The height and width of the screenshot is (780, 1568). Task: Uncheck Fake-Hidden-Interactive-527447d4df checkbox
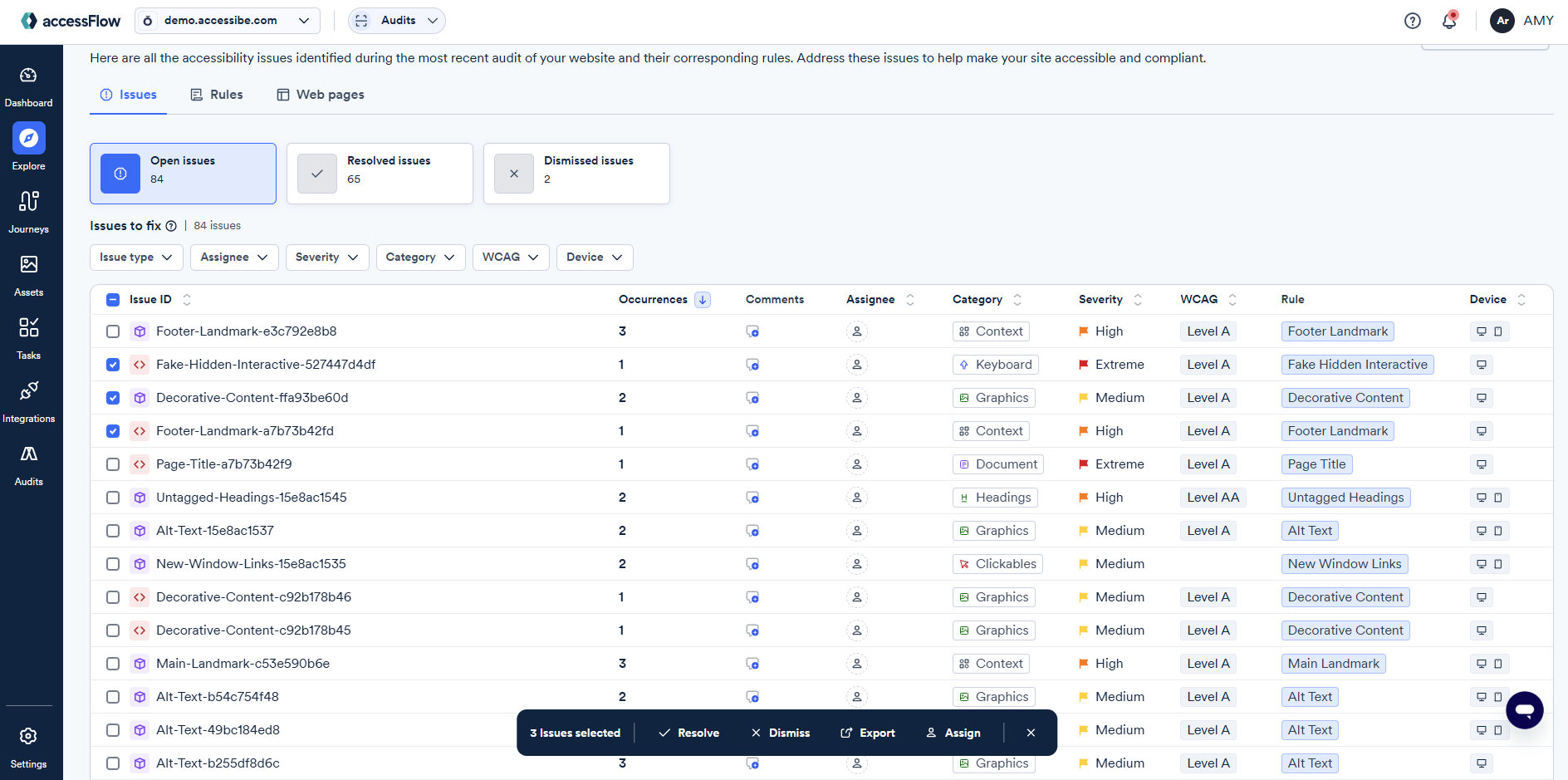[113, 365]
